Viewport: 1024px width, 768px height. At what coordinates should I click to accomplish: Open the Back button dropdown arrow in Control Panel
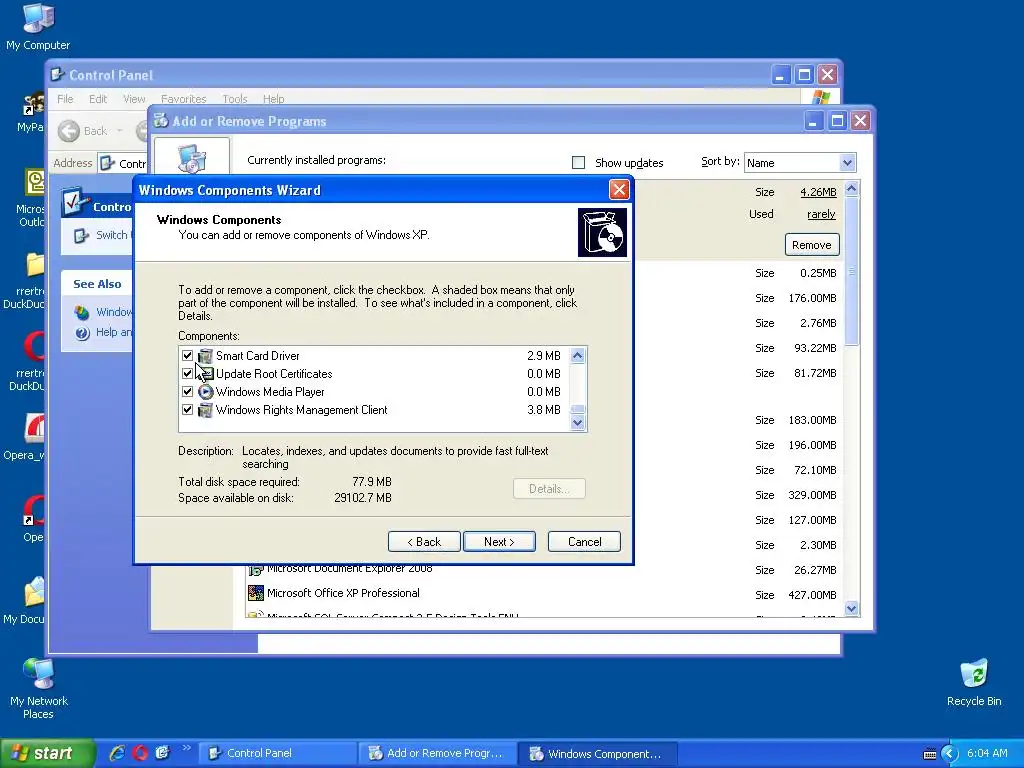click(120, 131)
